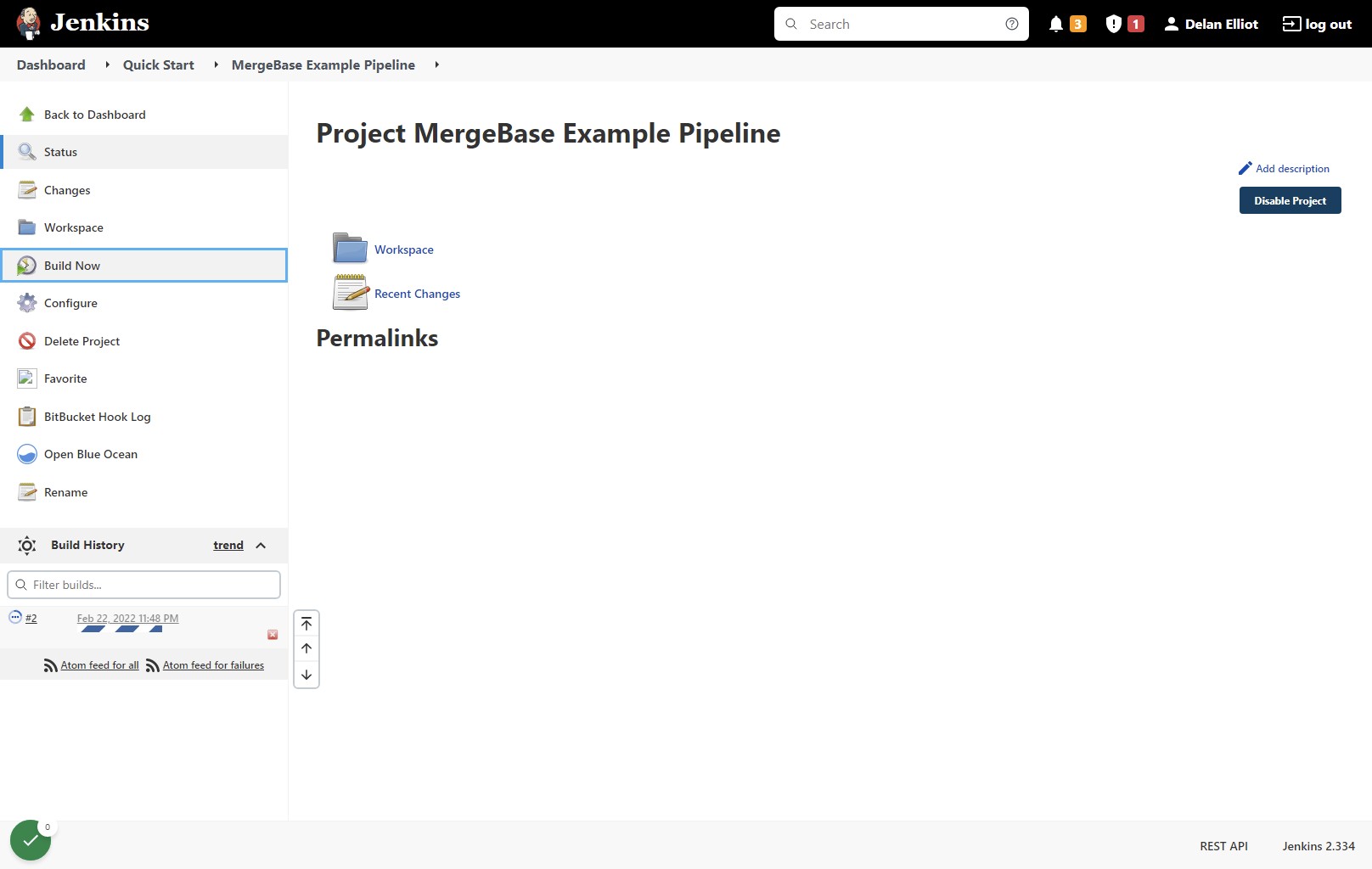The height and width of the screenshot is (869, 1372).
Task: Click RSS icon for Atom feed for all
Action: 51,666
